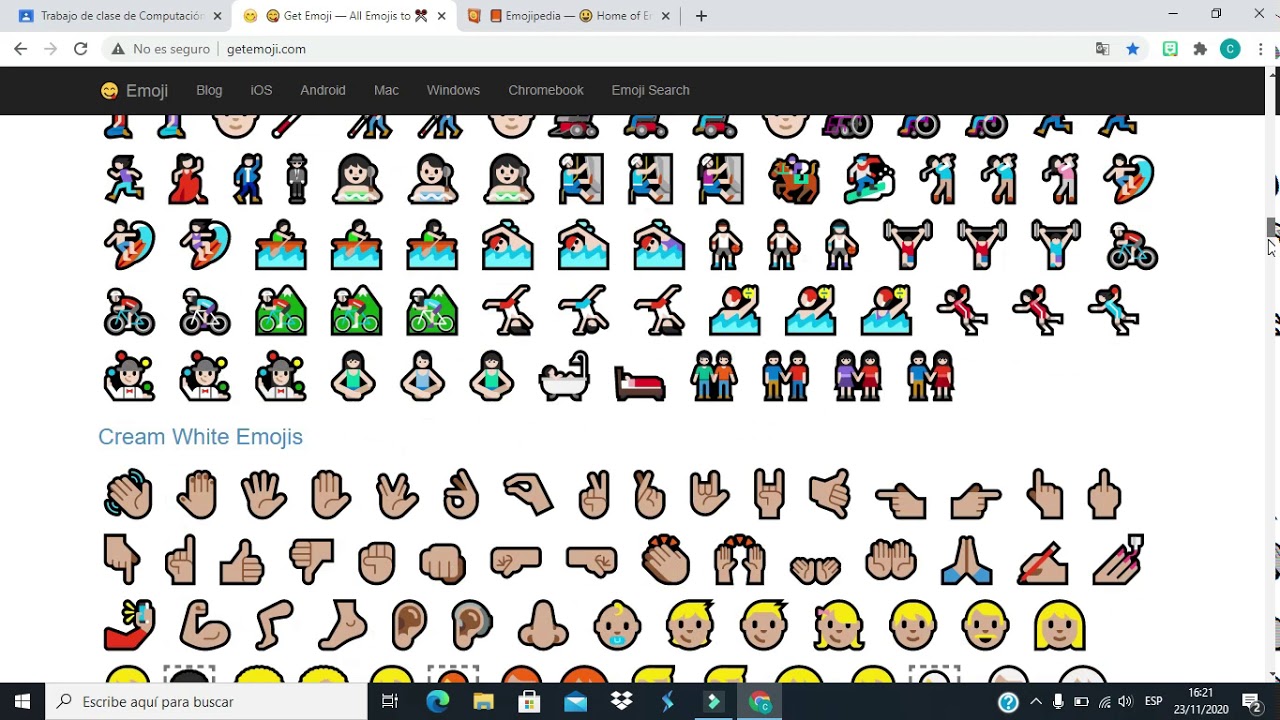Select the leg emoji
The image size is (1280, 720).
(x=273, y=626)
